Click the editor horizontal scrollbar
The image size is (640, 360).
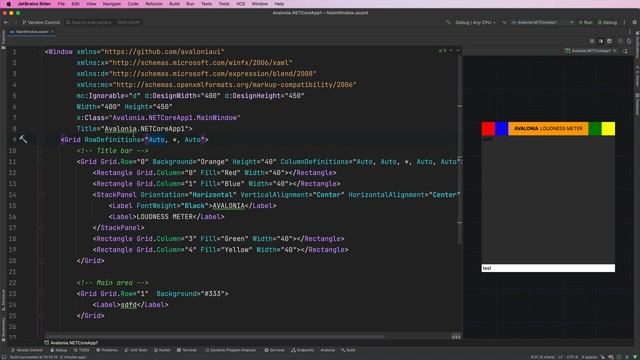pyautogui.click(x=214, y=337)
